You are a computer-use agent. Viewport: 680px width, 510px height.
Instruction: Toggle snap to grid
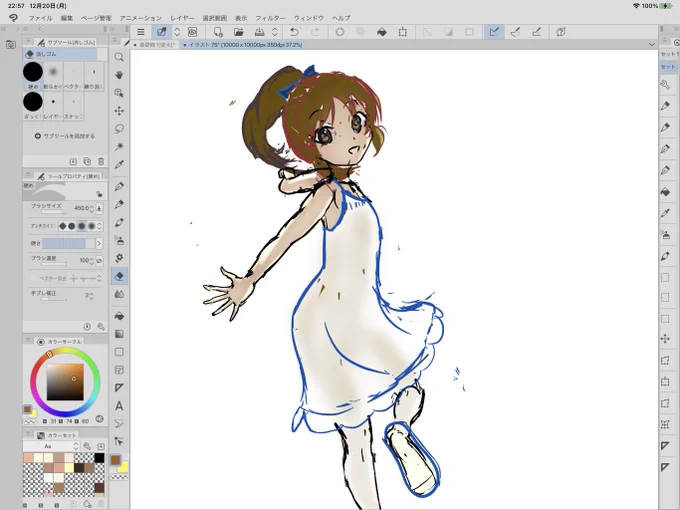(x=536, y=32)
